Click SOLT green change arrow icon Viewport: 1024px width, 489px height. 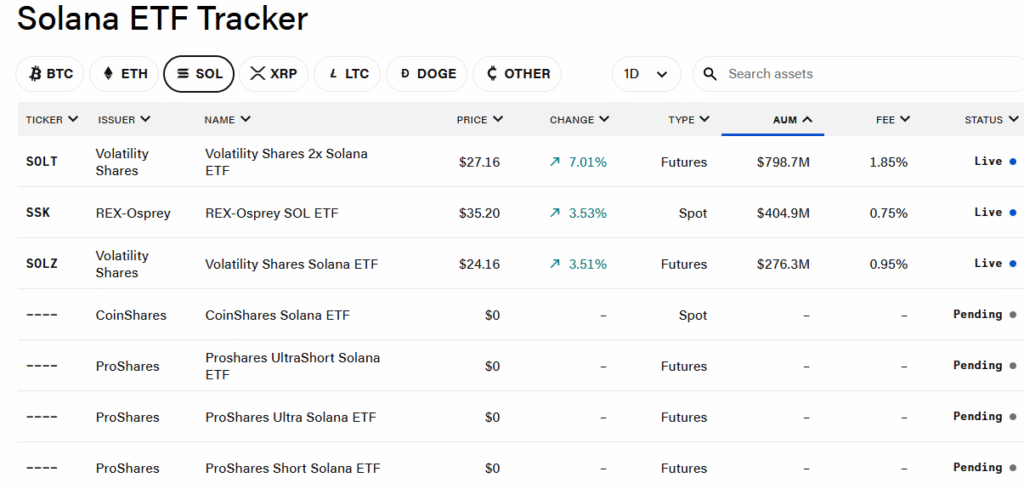555,162
